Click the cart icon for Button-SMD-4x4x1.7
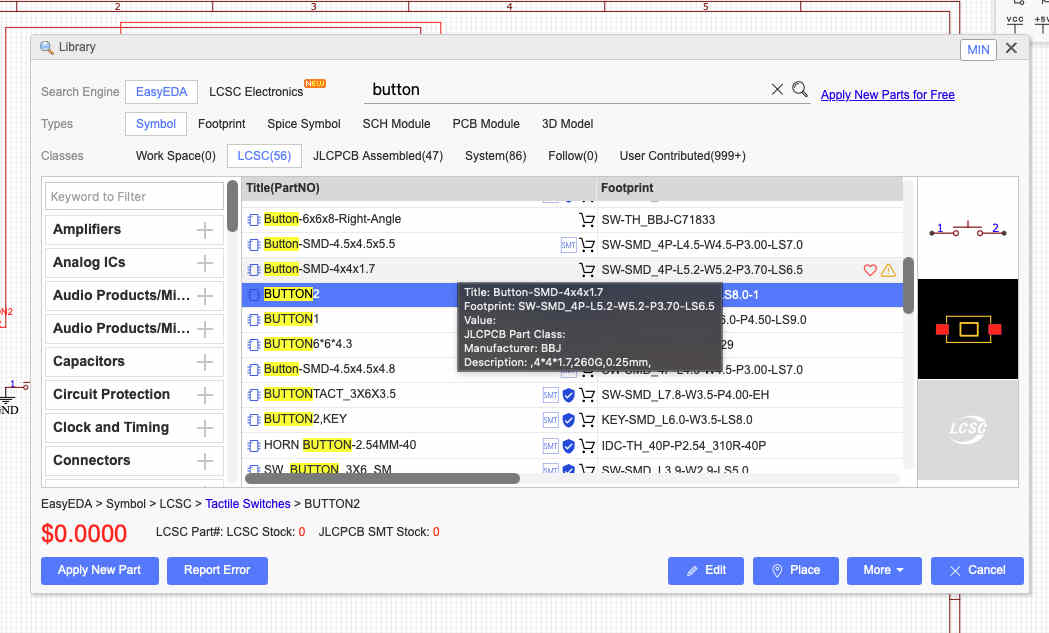The width and height of the screenshot is (1049, 633). [x=587, y=270]
